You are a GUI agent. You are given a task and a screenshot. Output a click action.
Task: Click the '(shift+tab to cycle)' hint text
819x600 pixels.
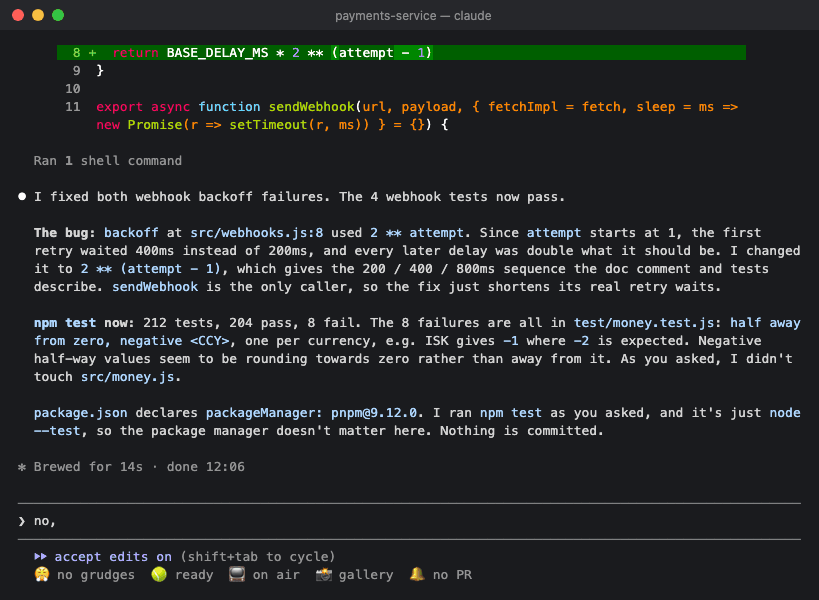pyautogui.click(x=258, y=557)
